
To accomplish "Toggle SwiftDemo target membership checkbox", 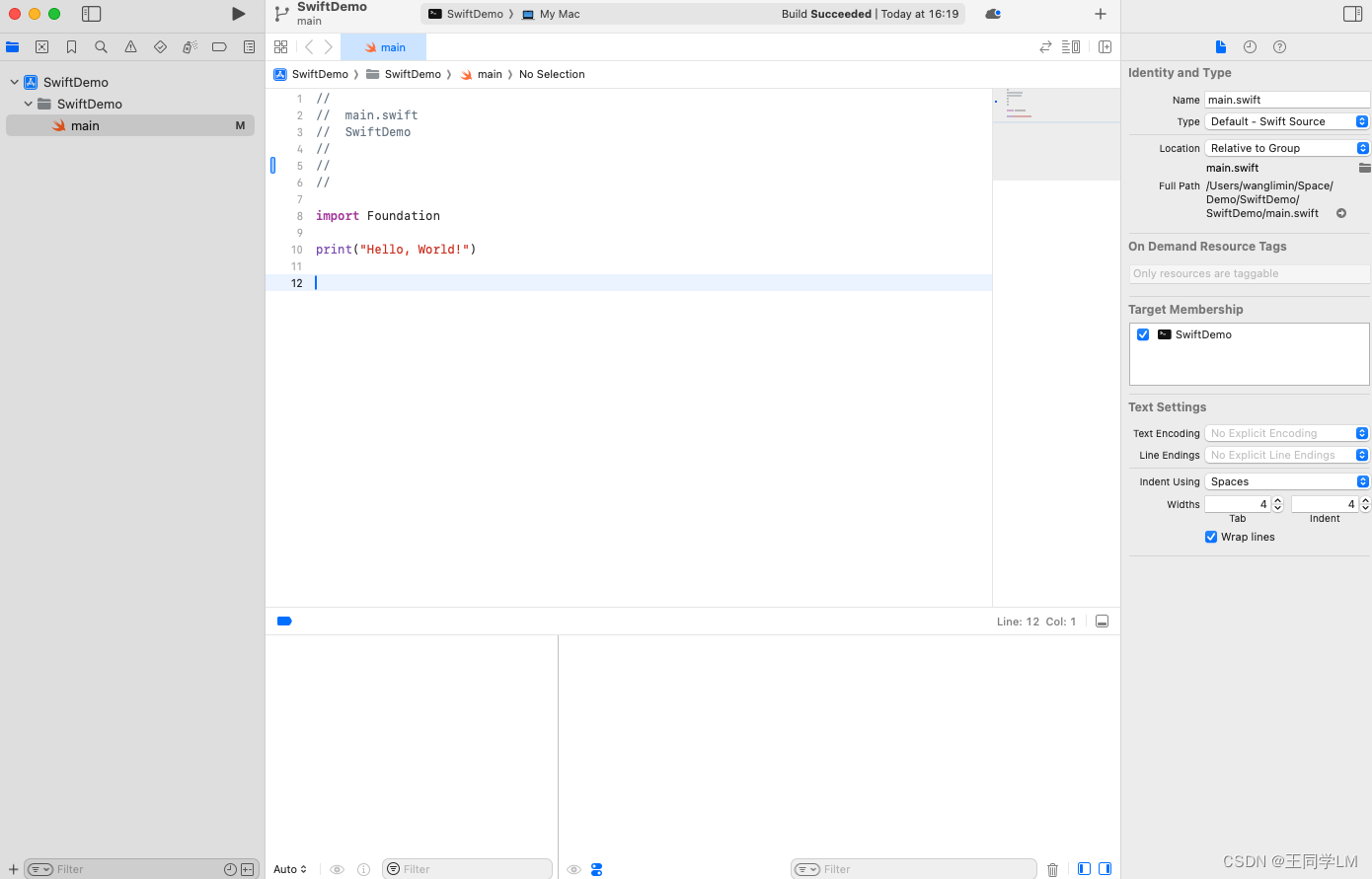I will tap(1143, 334).
